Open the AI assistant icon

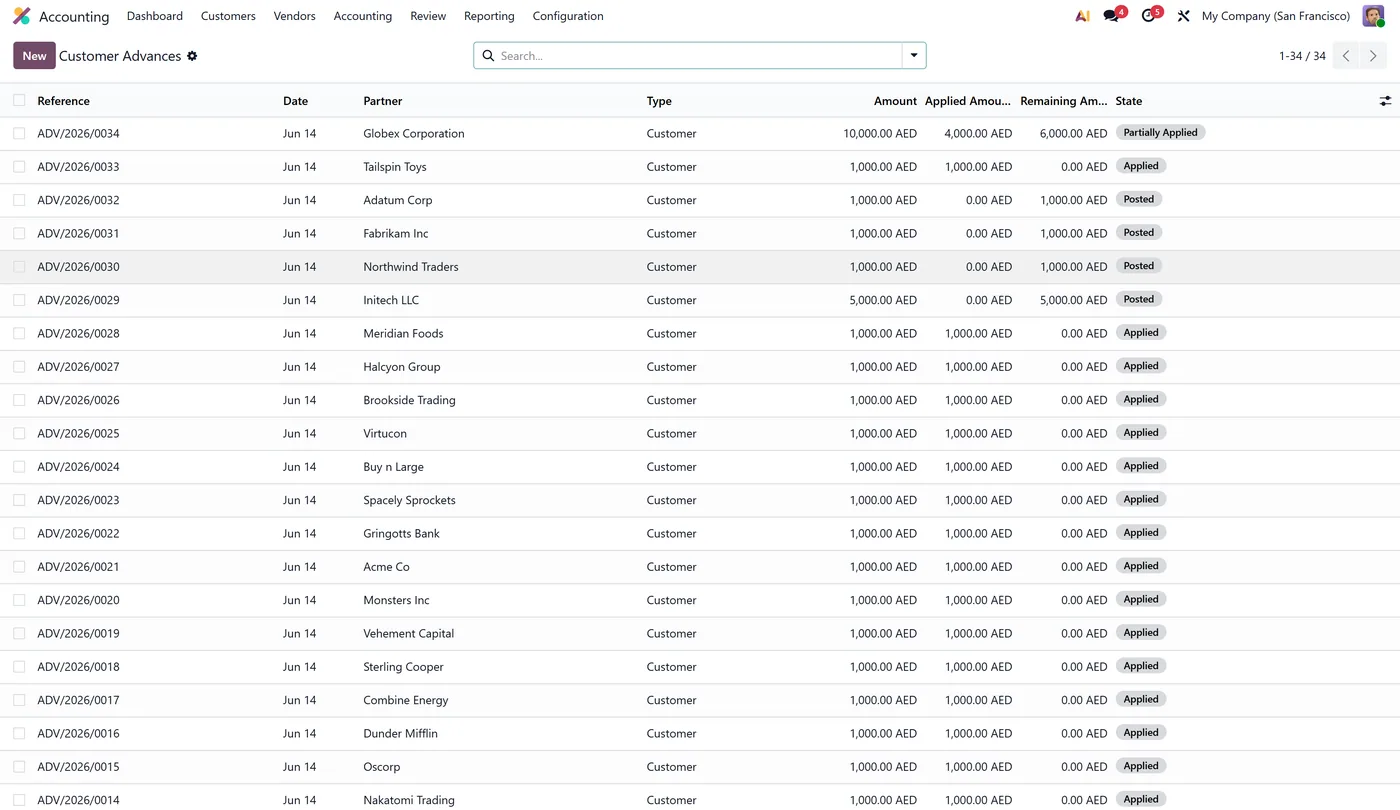click(1082, 16)
